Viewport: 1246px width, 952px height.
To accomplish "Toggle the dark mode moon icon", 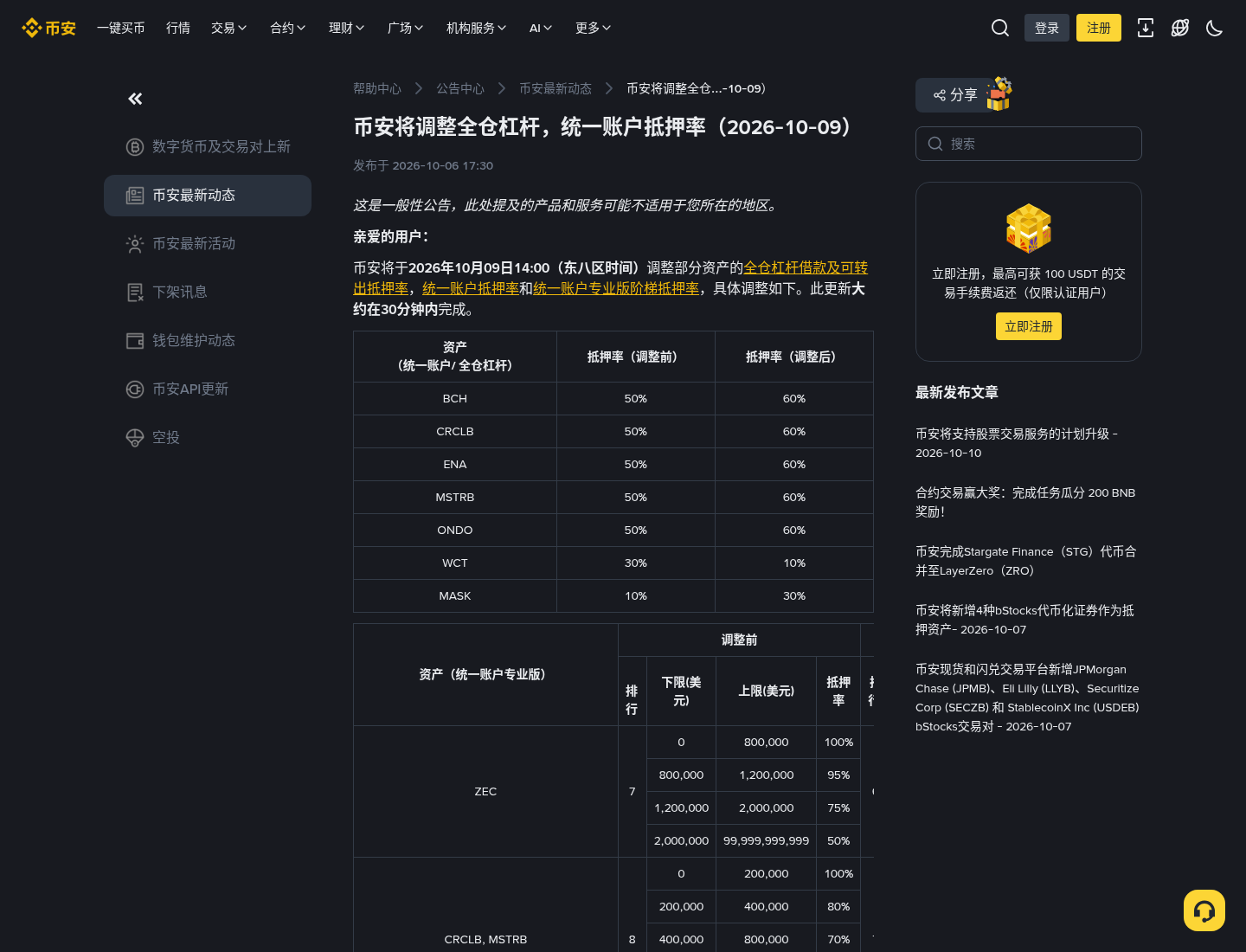I will tap(1215, 28).
